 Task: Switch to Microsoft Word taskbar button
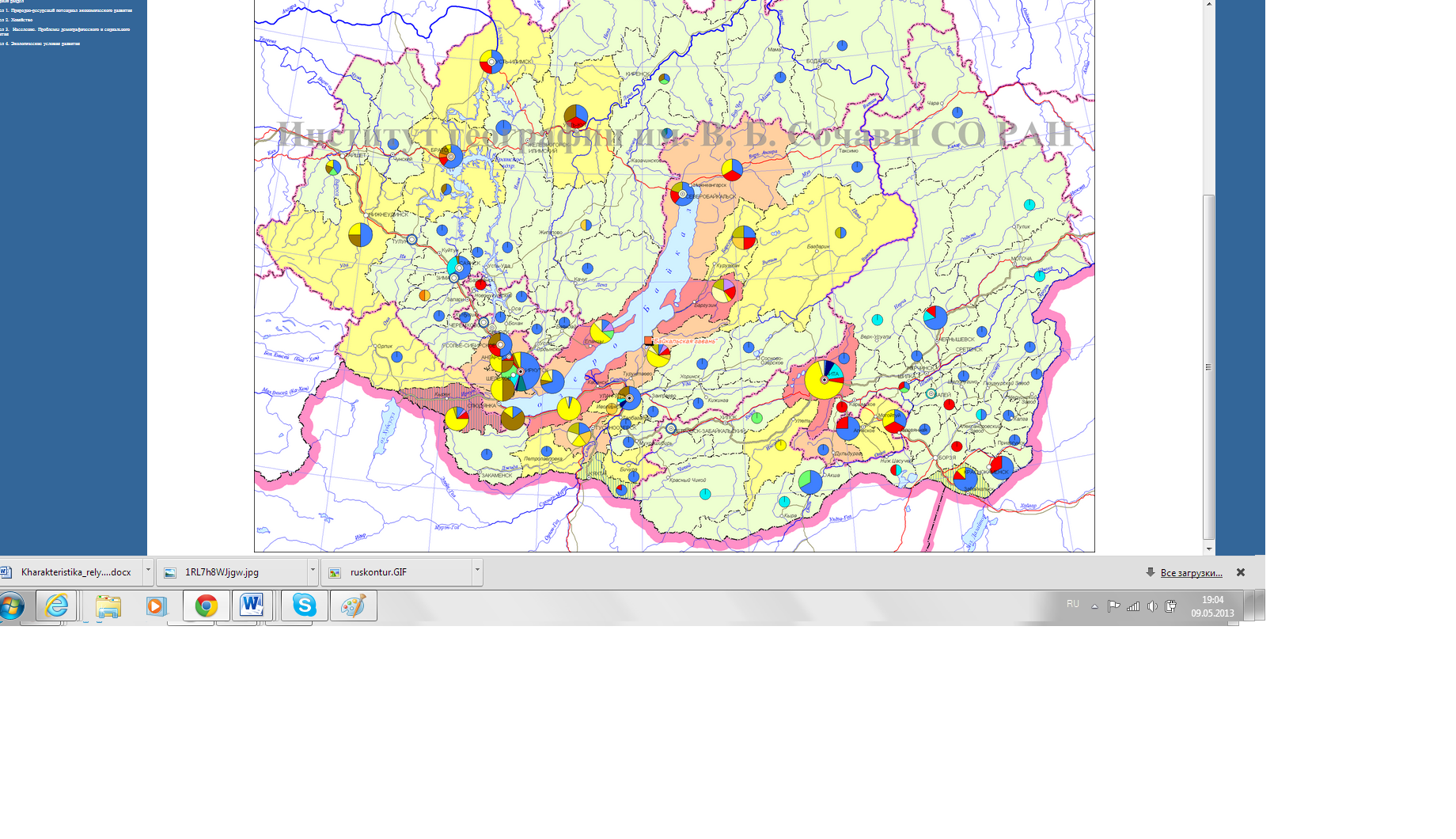[x=252, y=606]
